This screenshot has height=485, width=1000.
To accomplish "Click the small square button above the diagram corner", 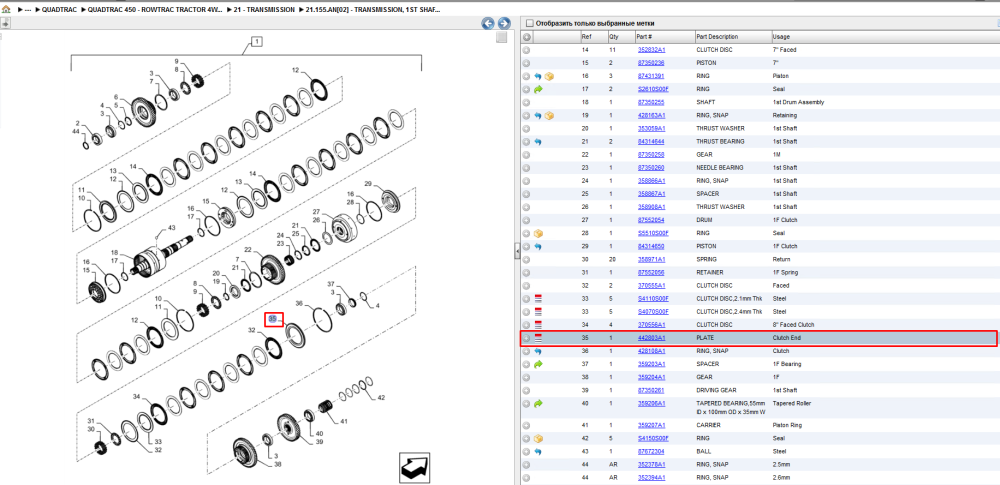I will (x=502, y=38).
